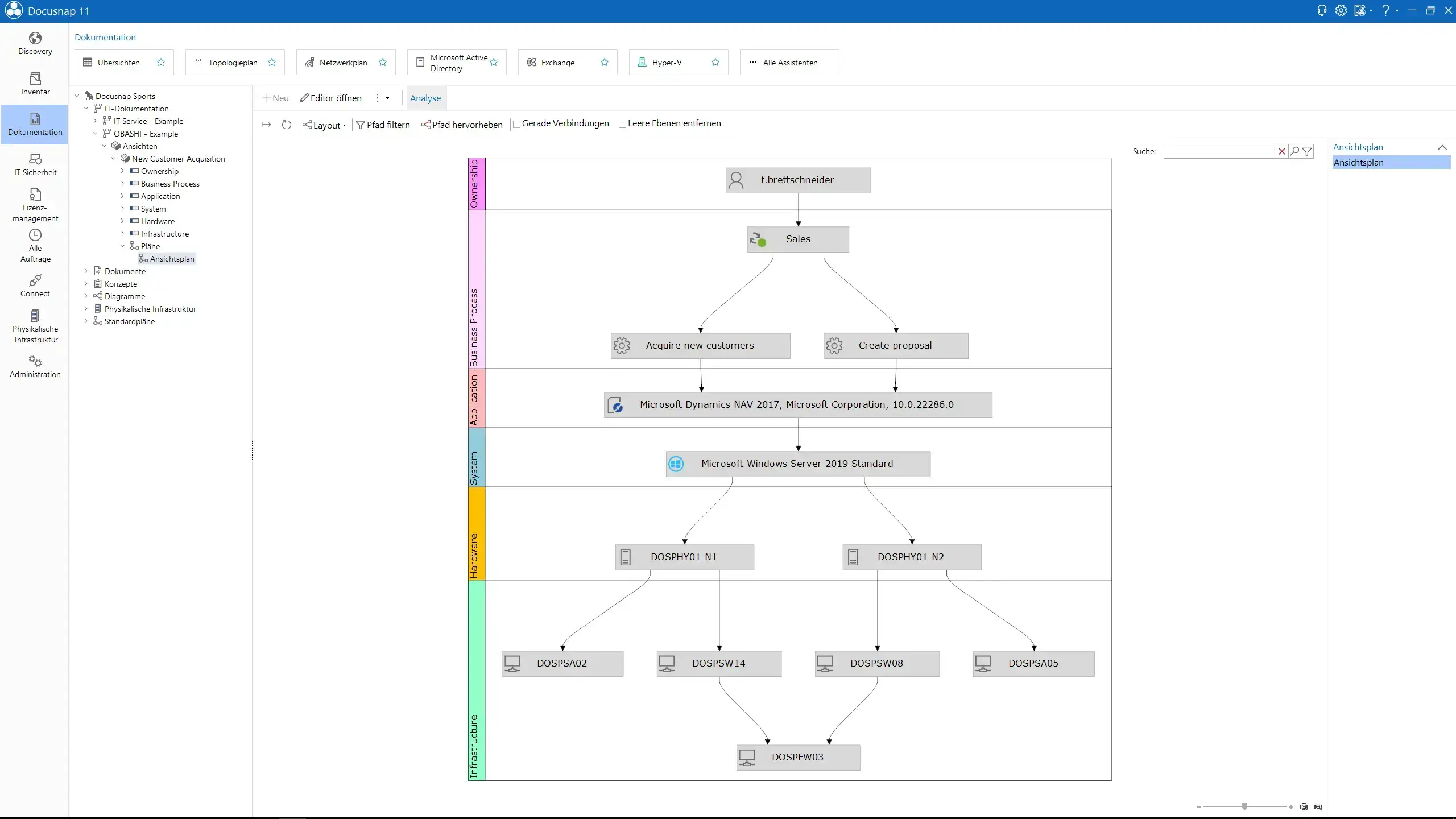This screenshot has height=819, width=1456.
Task: Click in the Suche input field
Action: [x=1219, y=151]
